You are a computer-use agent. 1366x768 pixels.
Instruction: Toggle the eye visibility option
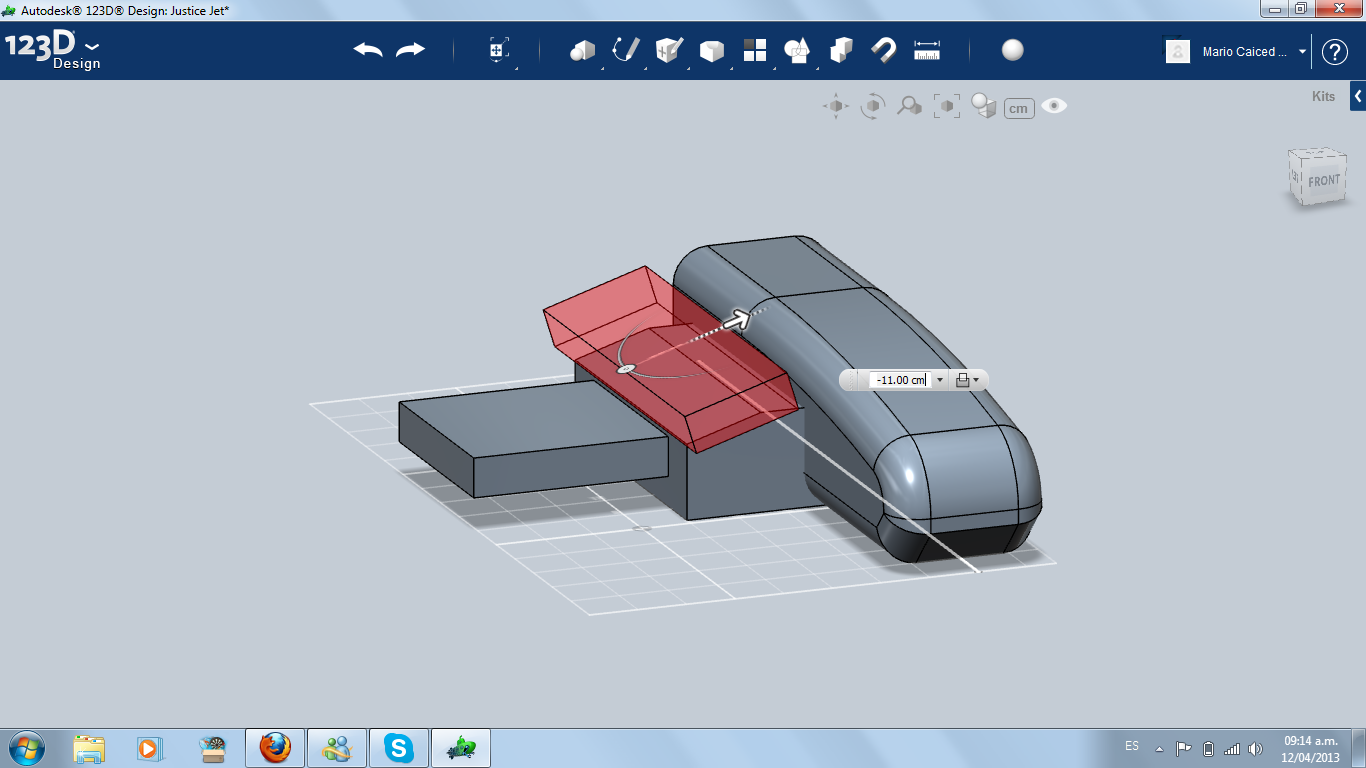(1054, 106)
